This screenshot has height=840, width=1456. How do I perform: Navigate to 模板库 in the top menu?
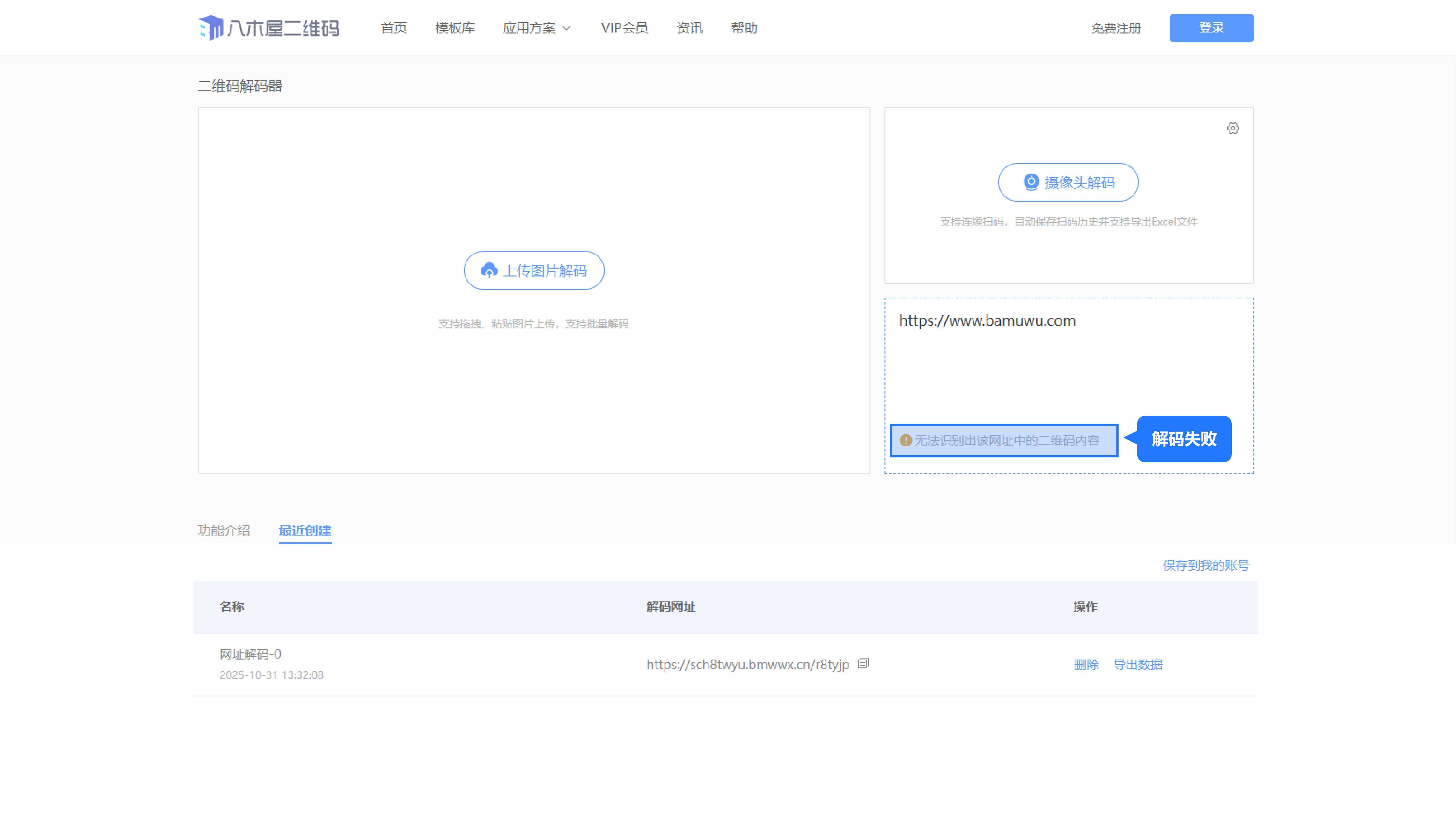click(x=455, y=28)
